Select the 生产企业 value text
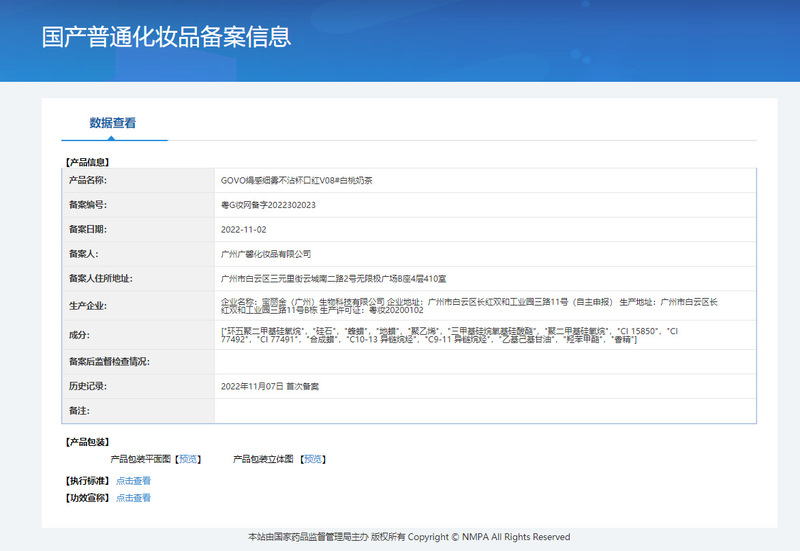The height and width of the screenshot is (551, 800). pos(469,306)
